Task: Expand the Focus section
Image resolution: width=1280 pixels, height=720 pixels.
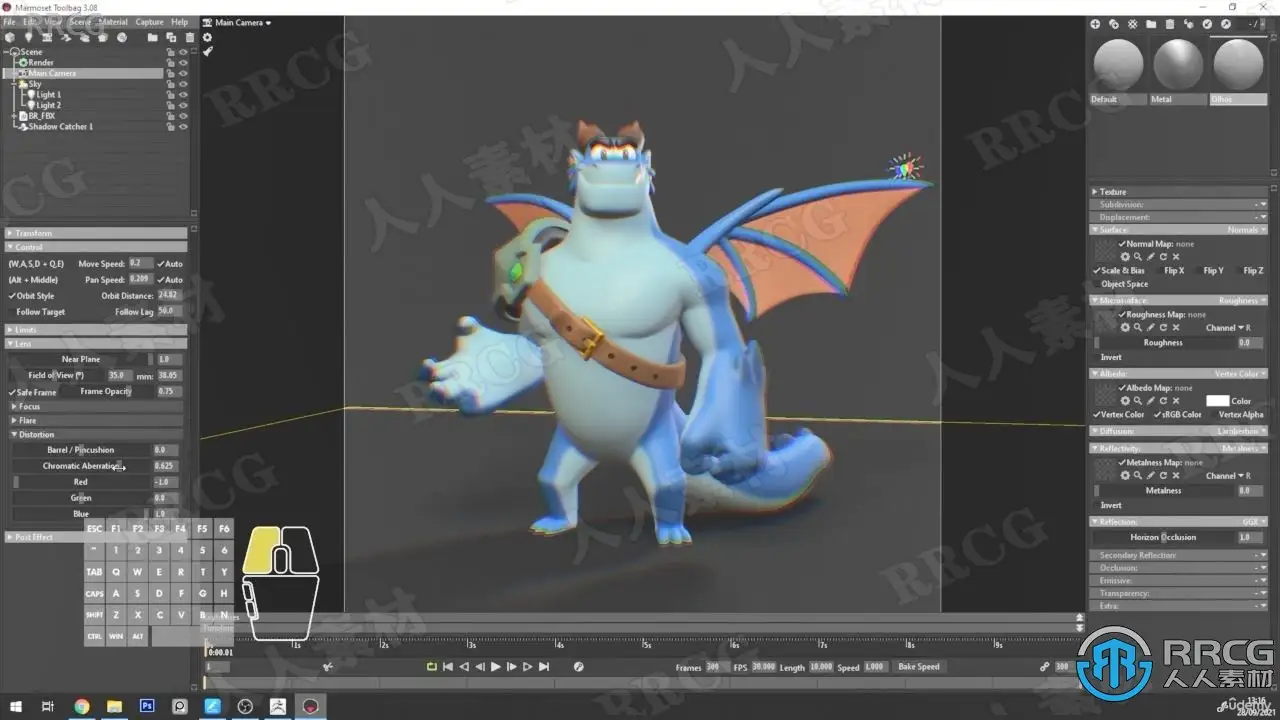Action: click(x=96, y=407)
